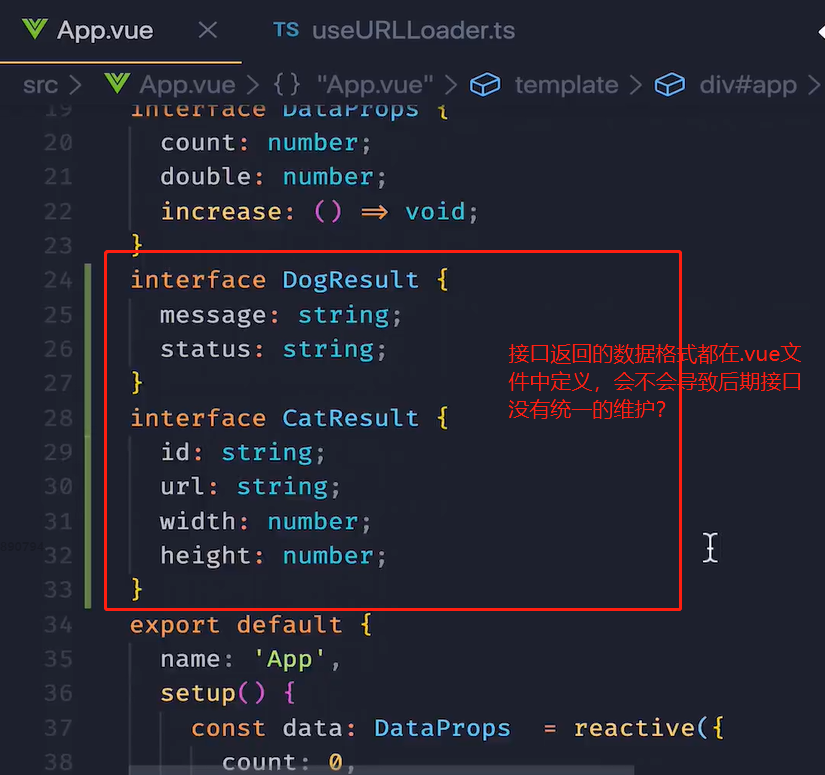Expand breadcrumb chevron after src
The width and height of the screenshot is (825, 775).
(x=76, y=85)
